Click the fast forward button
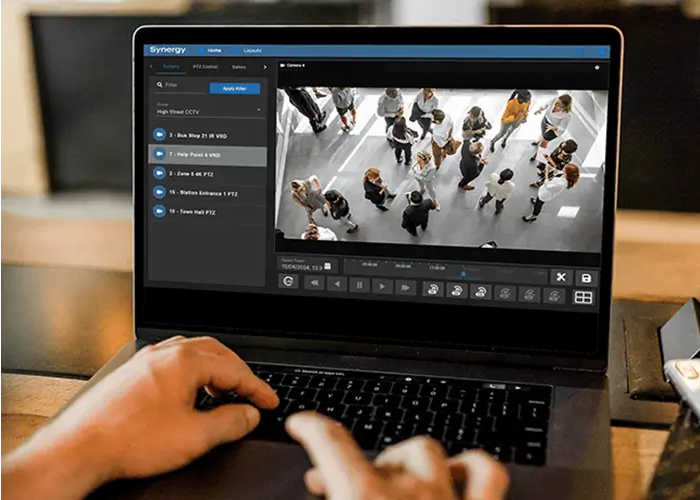Screen dimensions: 700x500 (405, 286)
